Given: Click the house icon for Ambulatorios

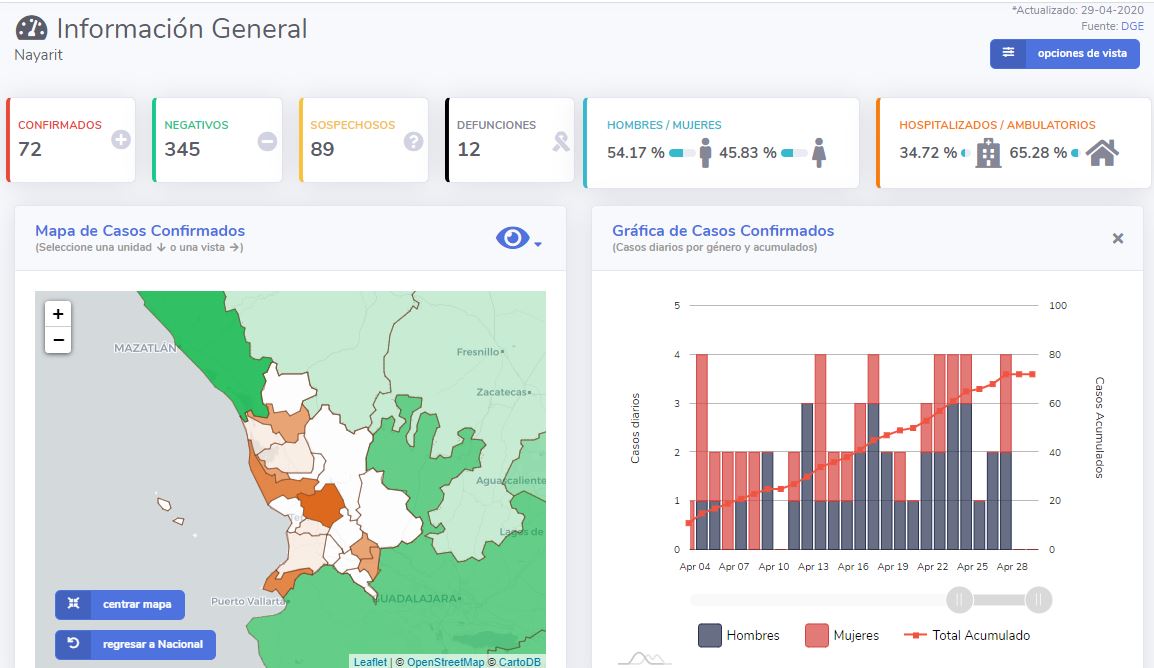Looking at the screenshot, I should click(x=1102, y=153).
